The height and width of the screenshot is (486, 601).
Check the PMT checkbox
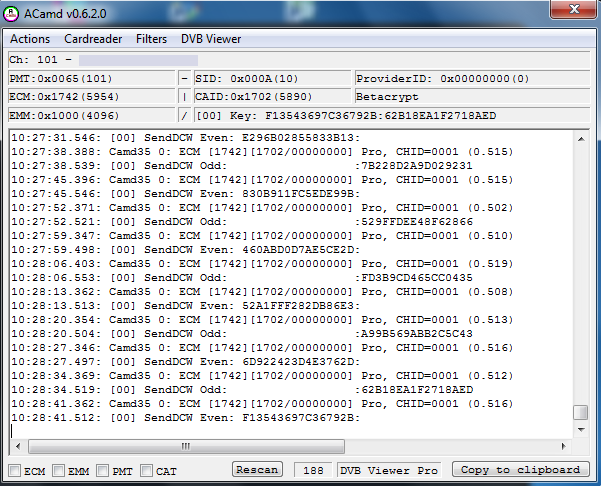103,470
